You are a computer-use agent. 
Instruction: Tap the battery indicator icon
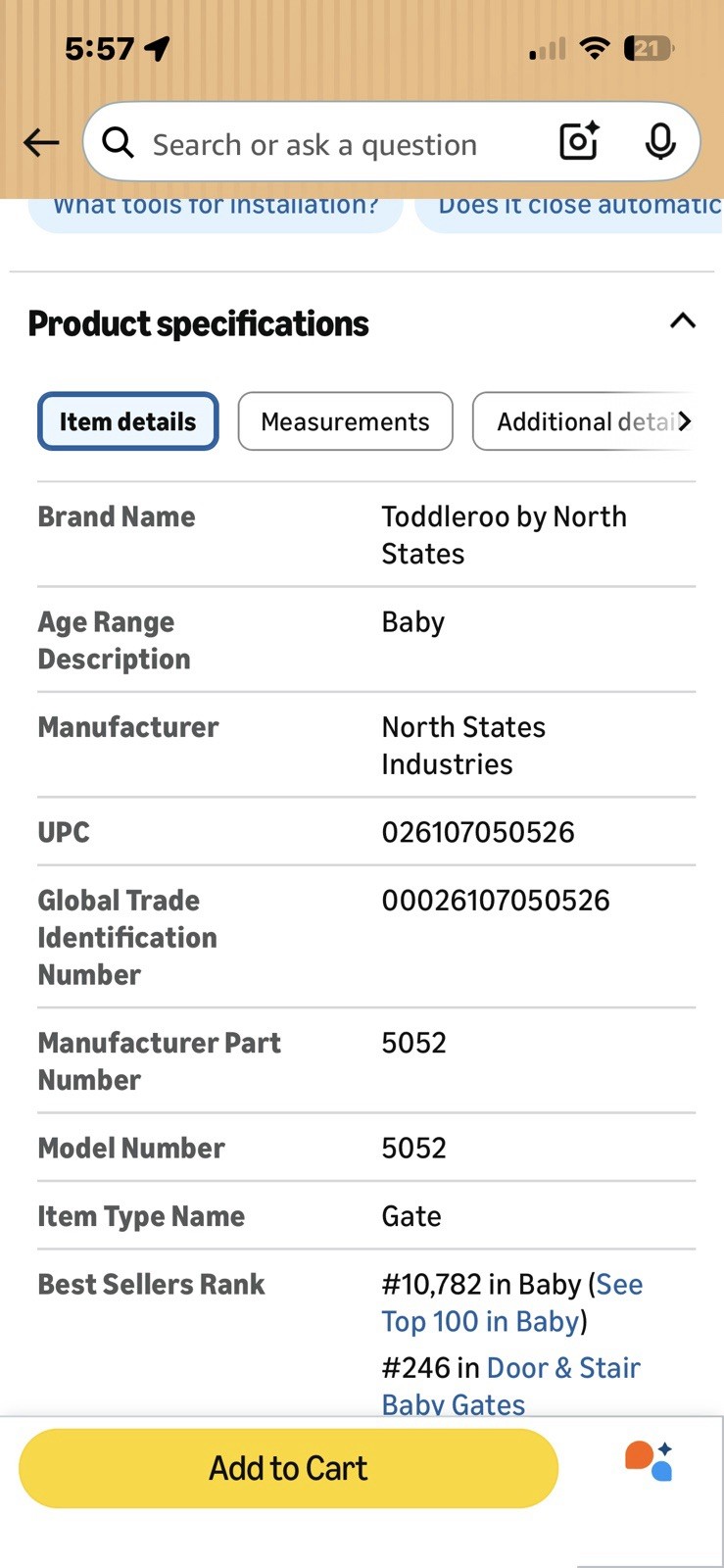pos(649,48)
